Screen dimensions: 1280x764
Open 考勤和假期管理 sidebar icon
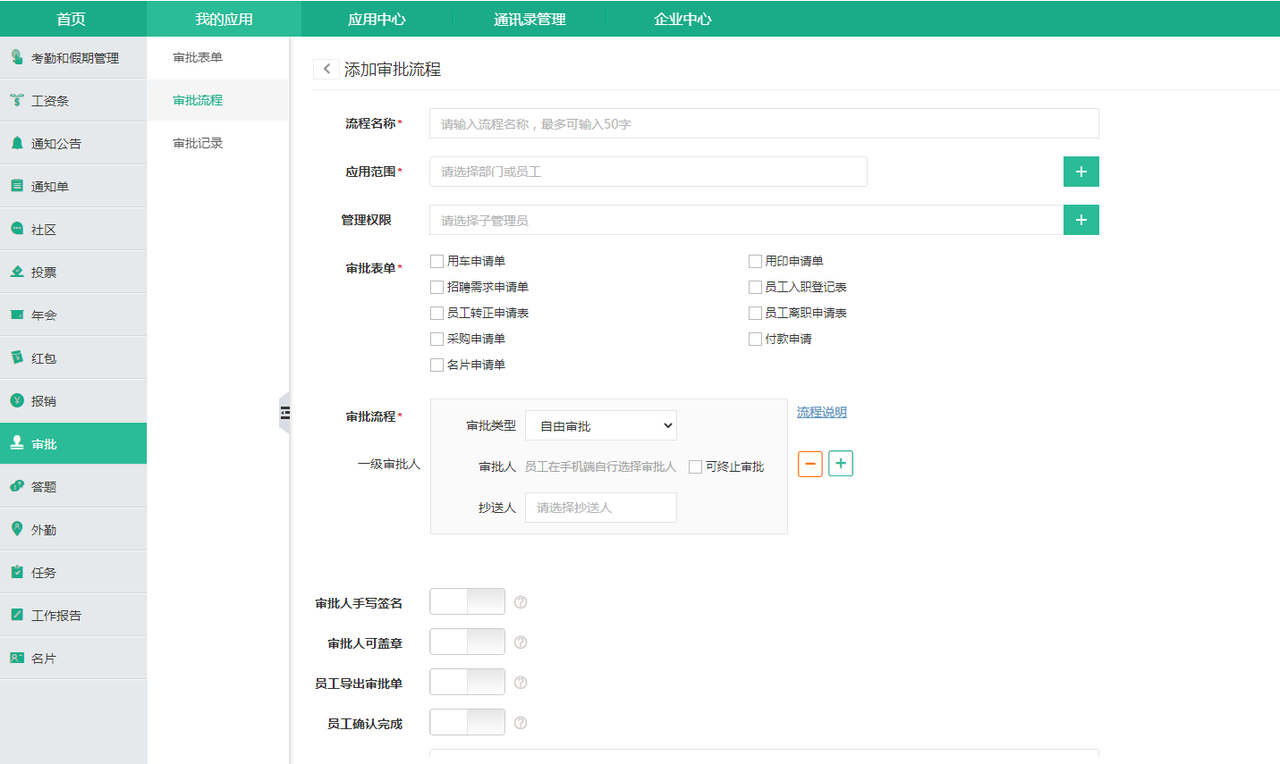(17, 57)
